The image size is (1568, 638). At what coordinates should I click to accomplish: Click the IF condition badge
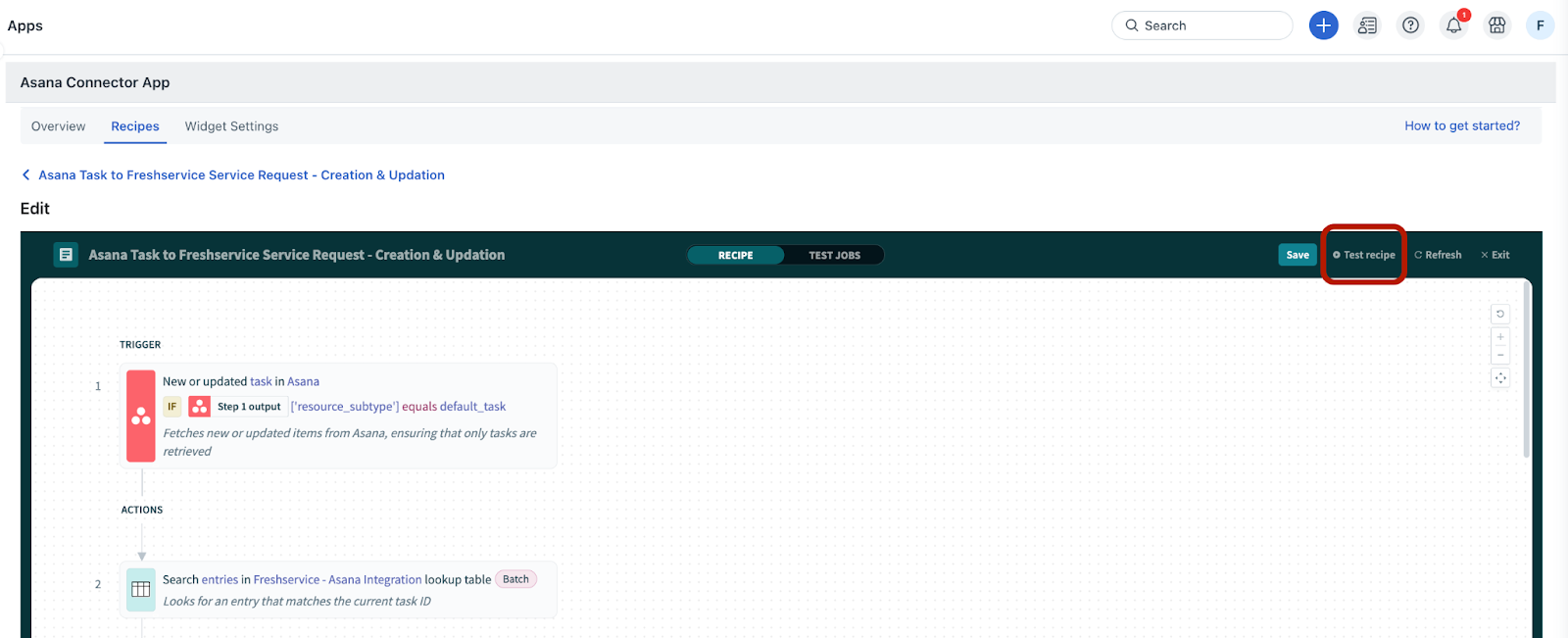coord(172,407)
